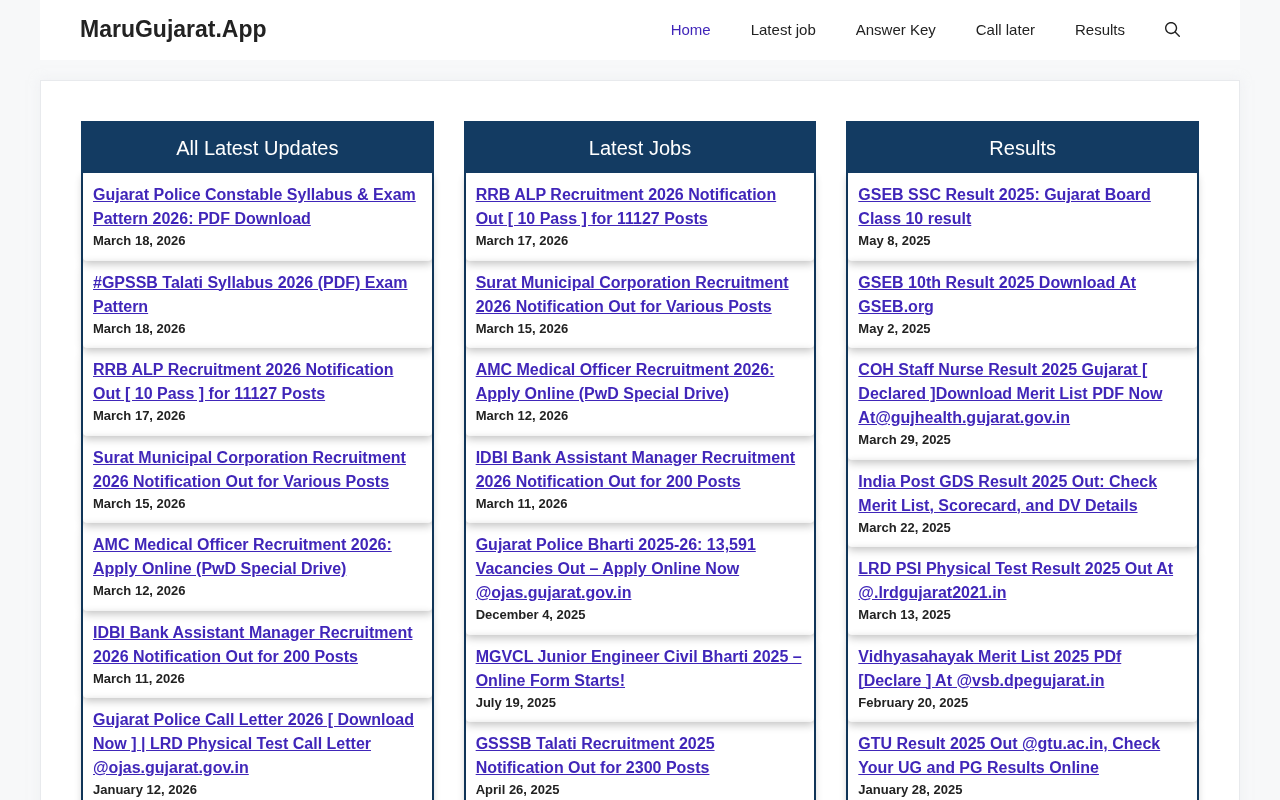Read India Post GDS Result 2025 post
1280x800 pixels.
1007,493
